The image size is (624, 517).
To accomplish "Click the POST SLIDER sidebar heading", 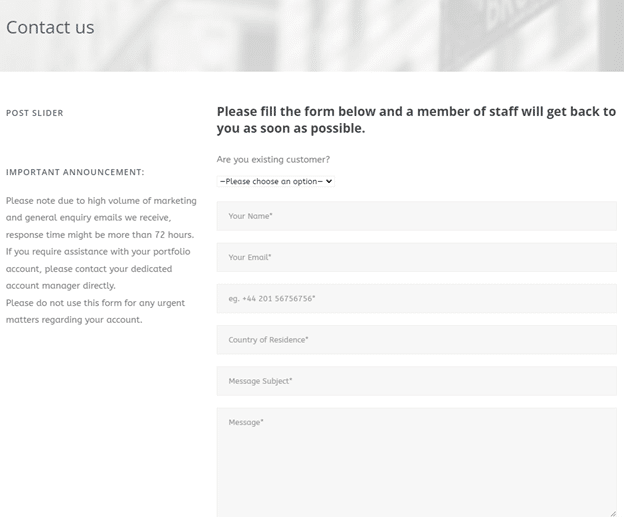I will pyautogui.click(x=35, y=113).
